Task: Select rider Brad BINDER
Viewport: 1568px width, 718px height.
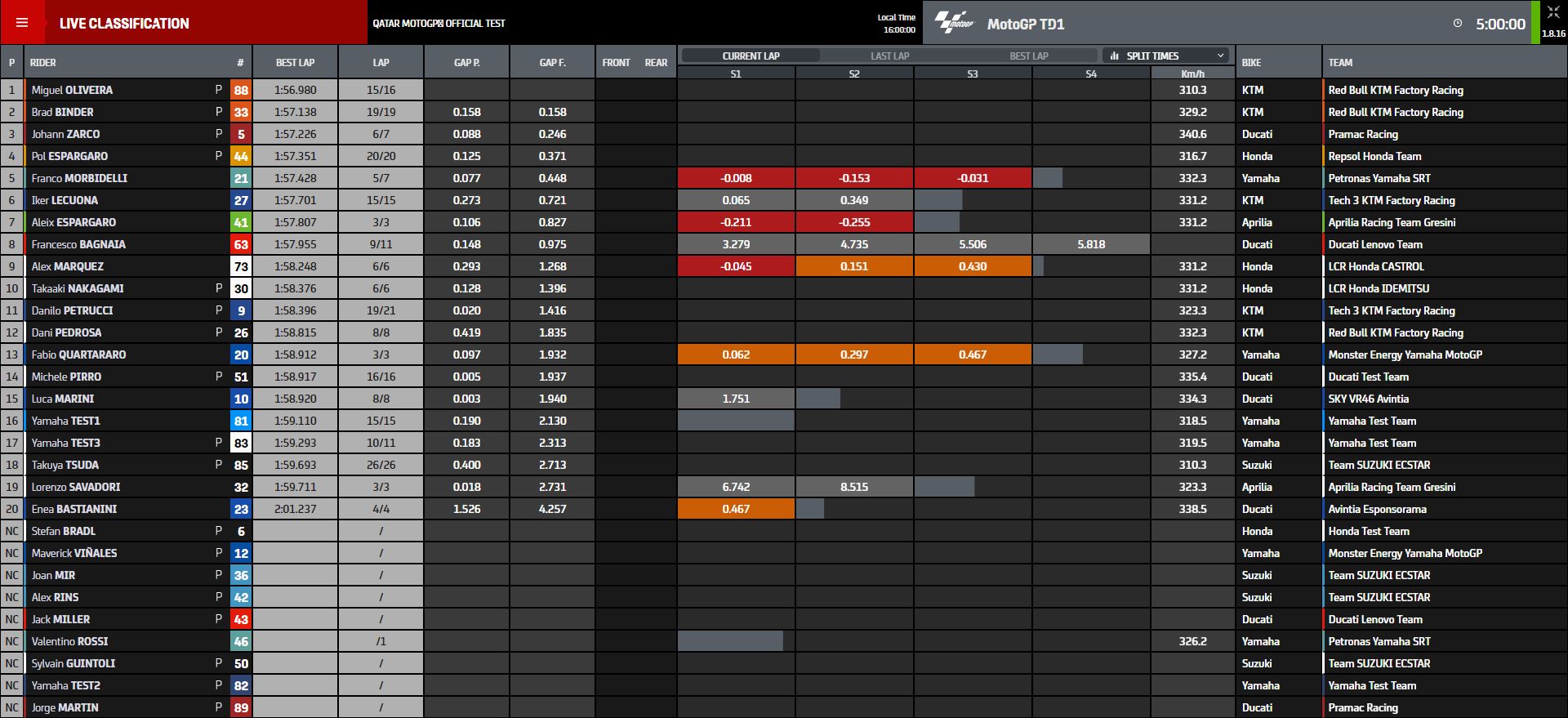Action: click(62, 112)
